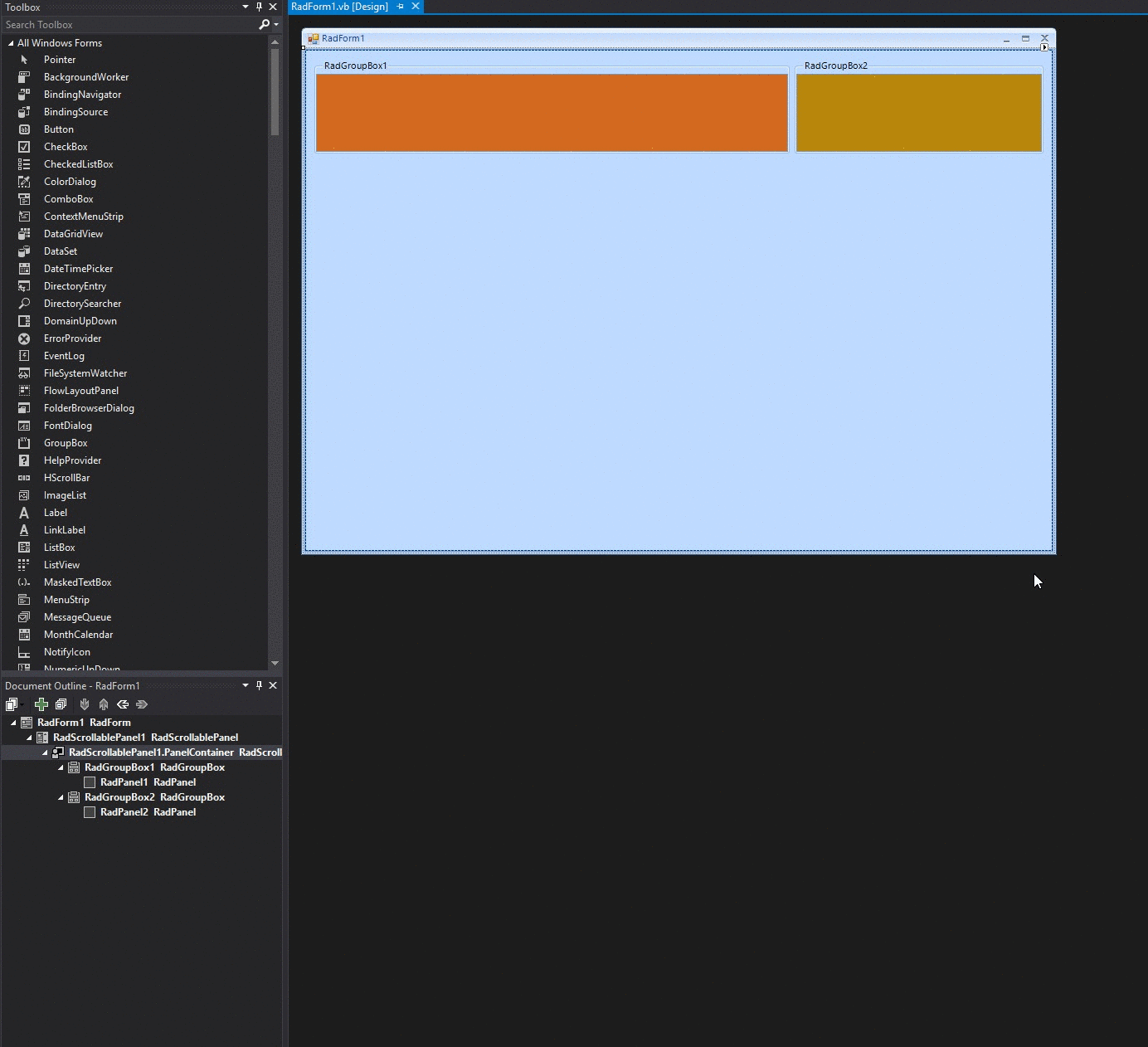The image size is (1148, 1047).
Task: Select the ListBox control
Action: coord(59,548)
